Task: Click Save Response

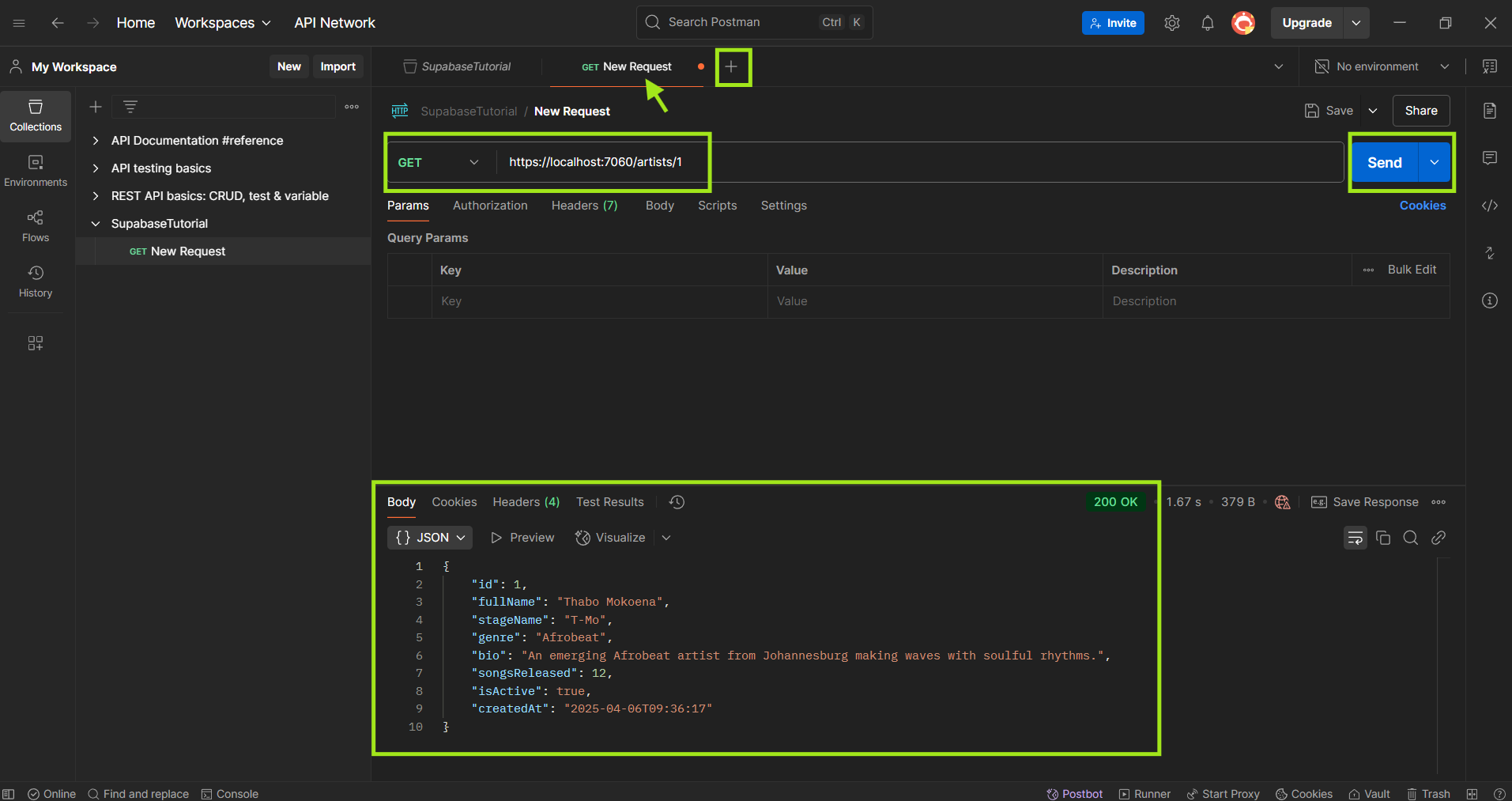Action: click(x=1365, y=502)
